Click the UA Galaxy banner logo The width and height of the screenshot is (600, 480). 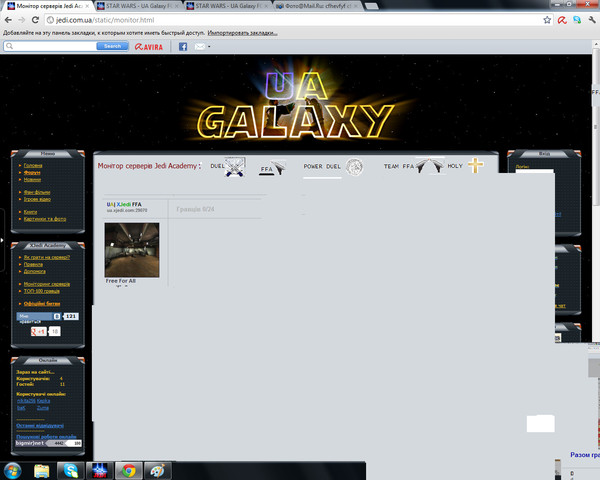pos(295,104)
